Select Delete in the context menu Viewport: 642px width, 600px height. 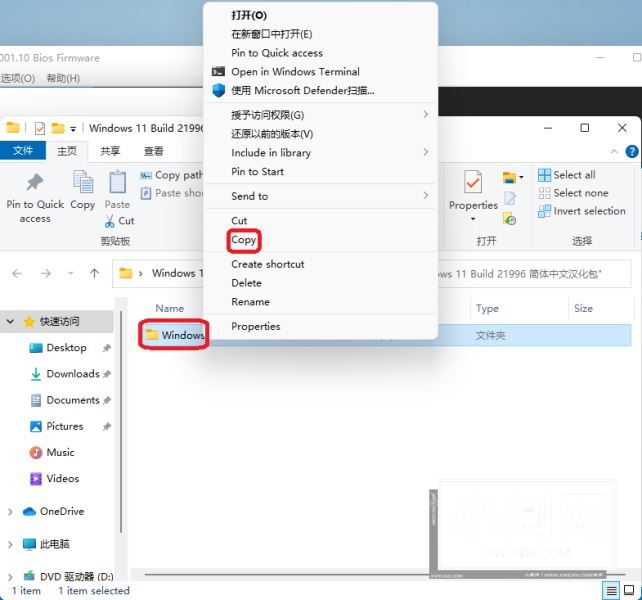click(x=321, y=283)
